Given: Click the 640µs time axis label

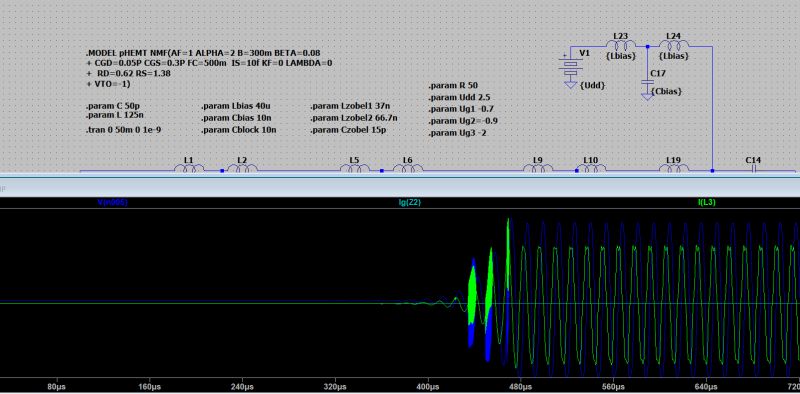Looking at the screenshot, I should pyautogui.click(x=707, y=387).
